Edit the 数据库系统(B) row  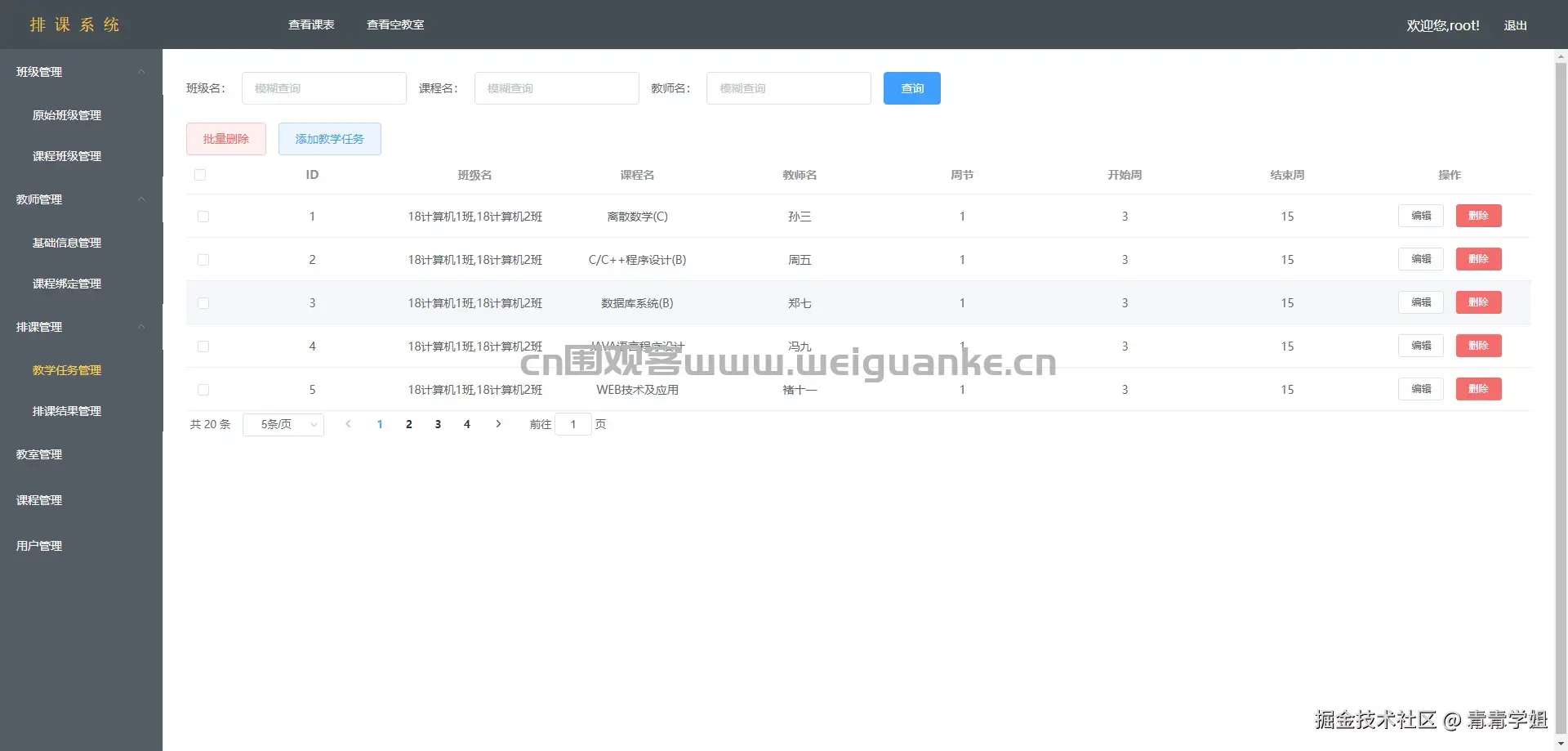(1421, 302)
